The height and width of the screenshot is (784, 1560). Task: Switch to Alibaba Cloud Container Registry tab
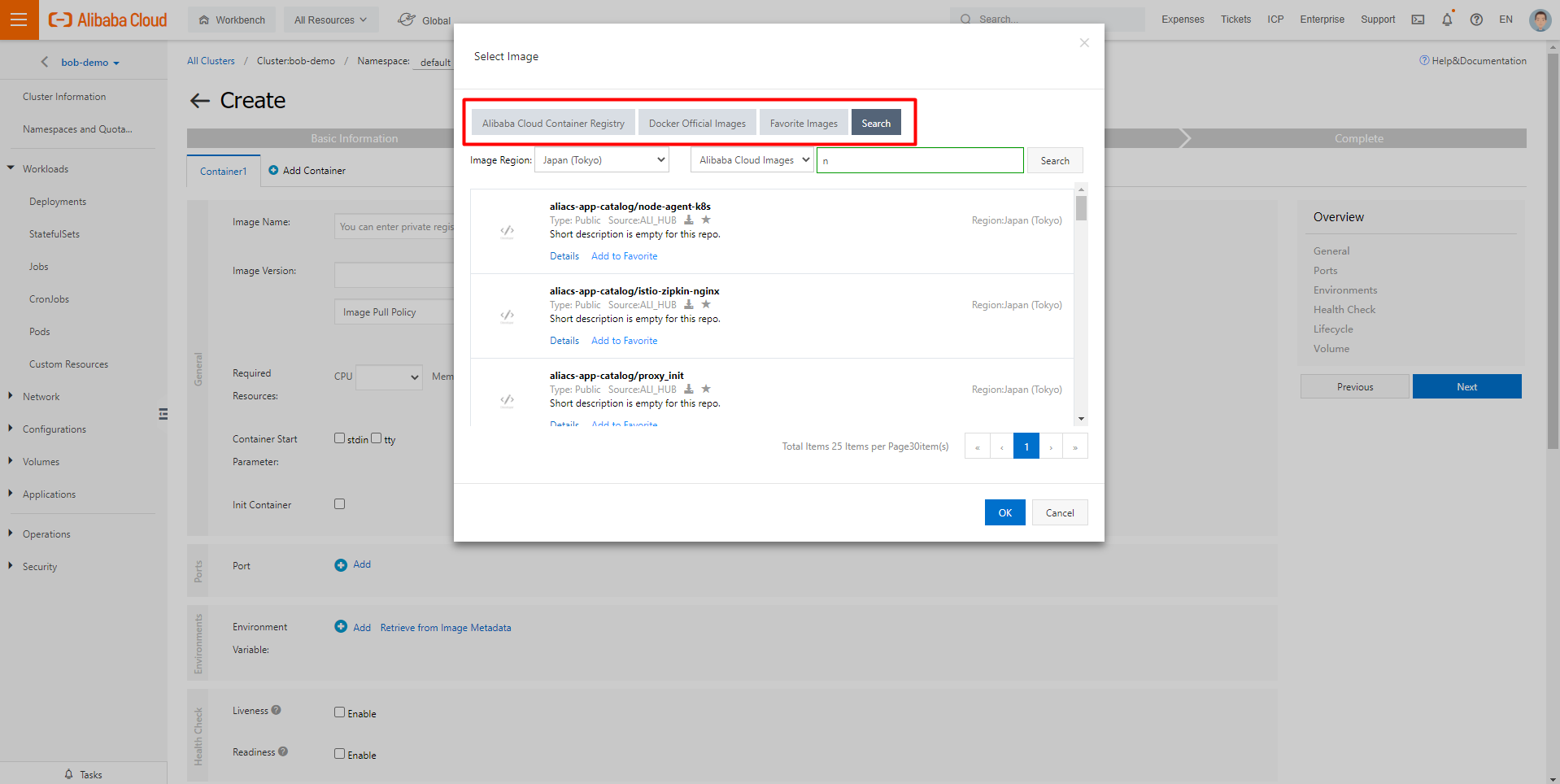click(553, 123)
